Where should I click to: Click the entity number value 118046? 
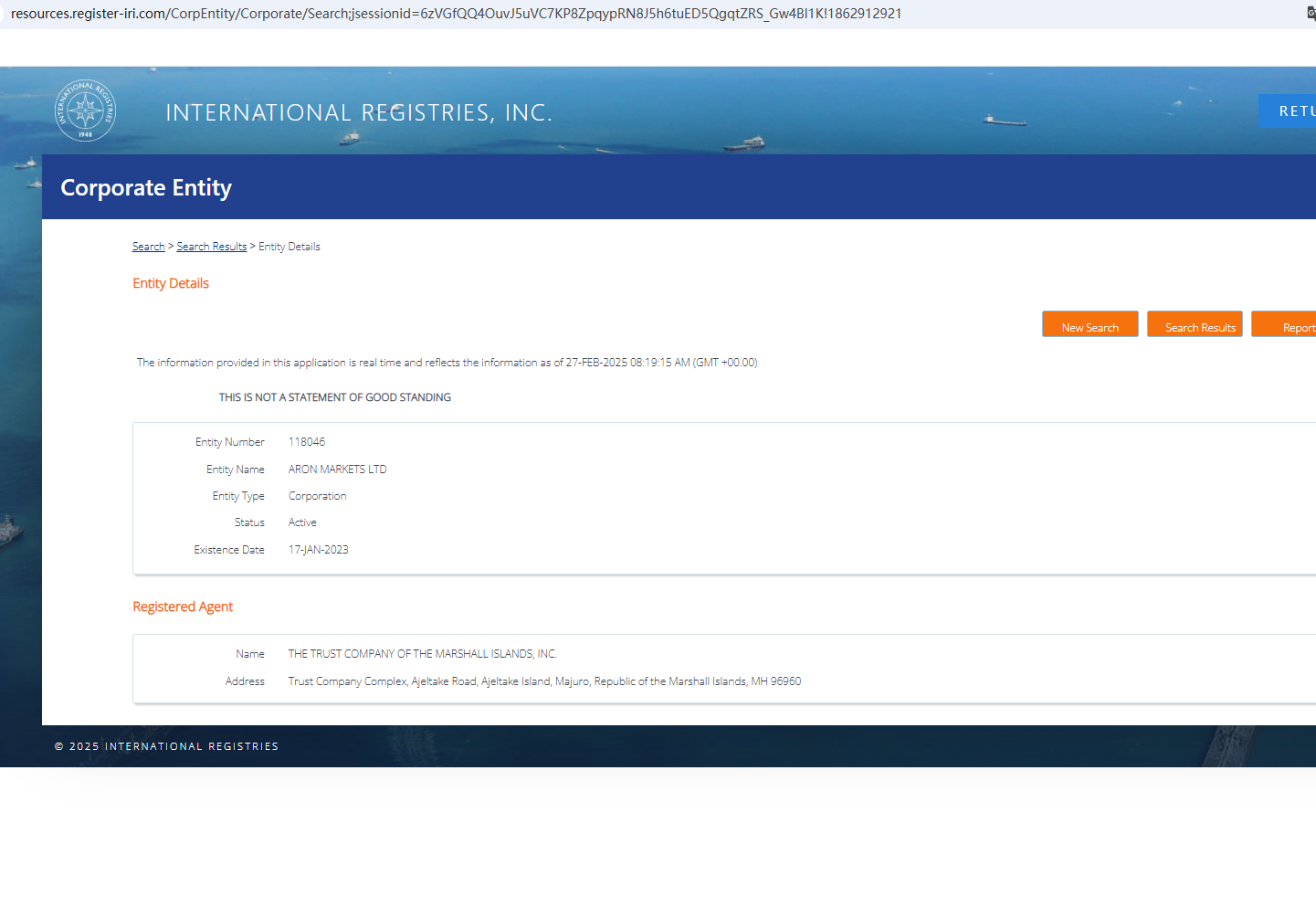pyautogui.click(x=306, y=442)
